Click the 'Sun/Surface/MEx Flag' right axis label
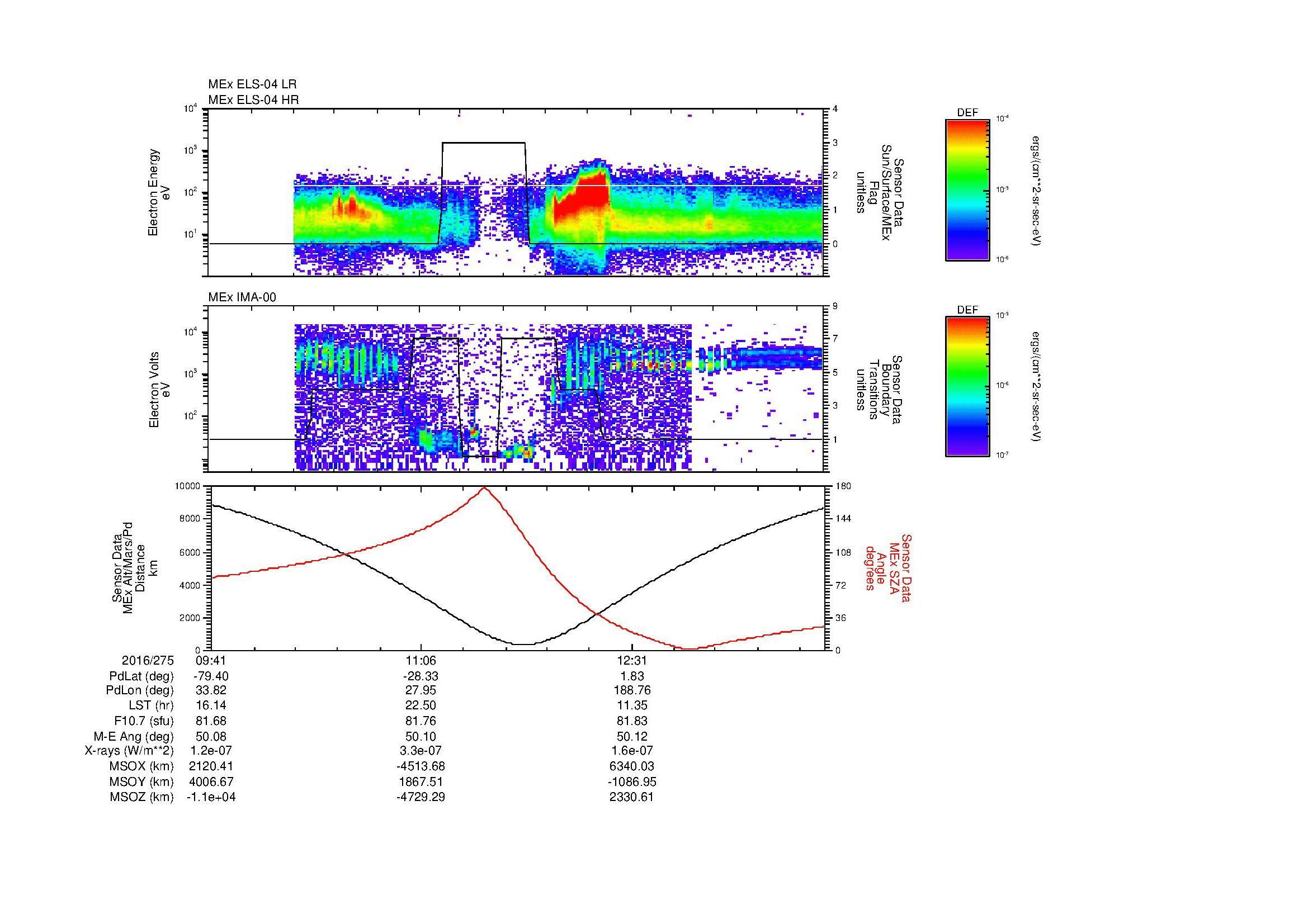 [x=880, y=192]
